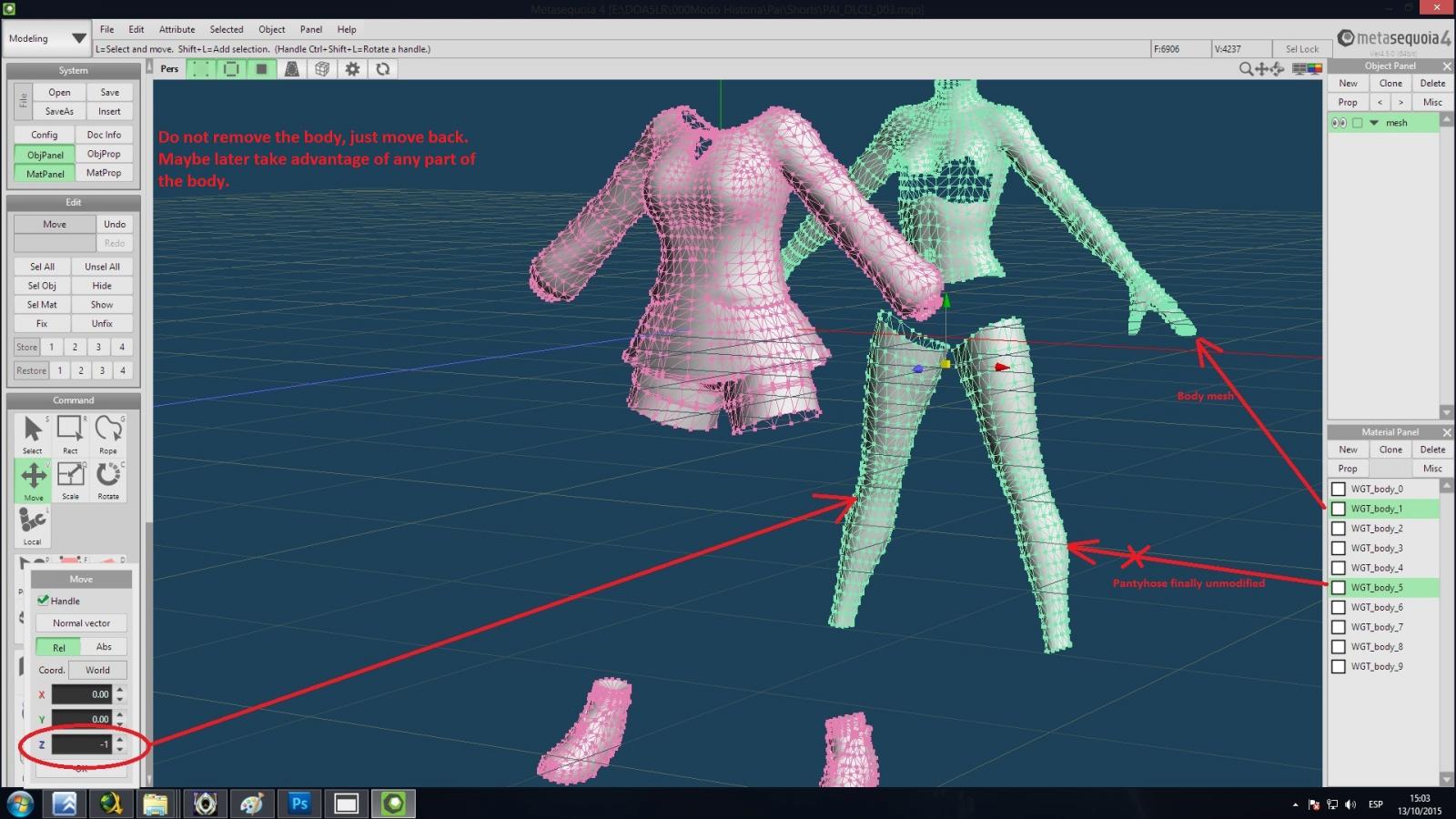Toggle the Normal vector button
The height and width of the screenshot is (819, 1456).
point(81,623)
